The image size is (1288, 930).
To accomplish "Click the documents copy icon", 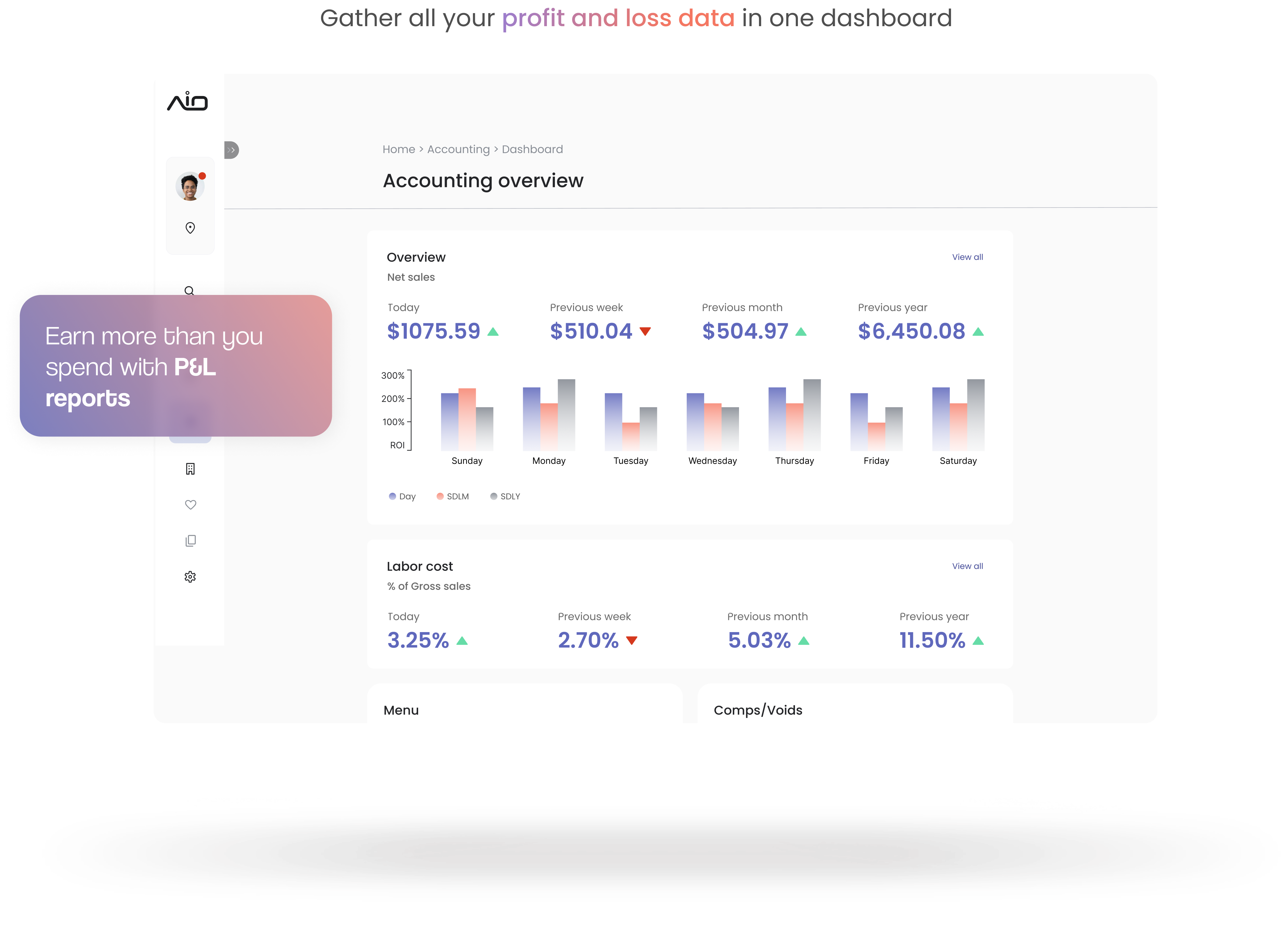I will click(x=190, y=541).
